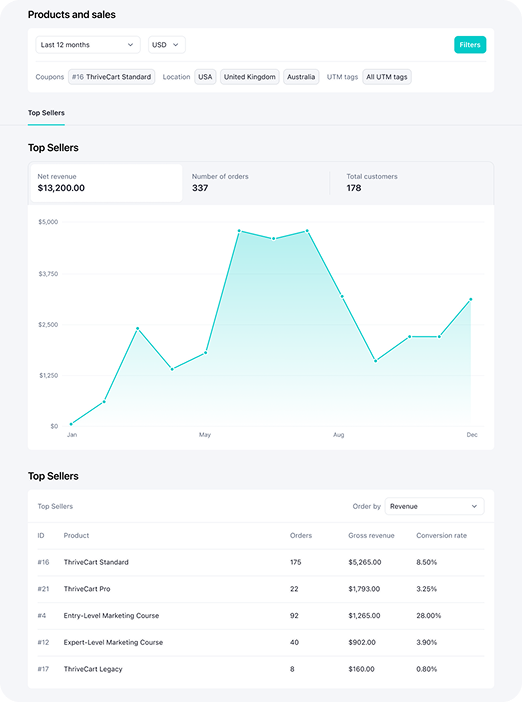This screenshot has width=522, height=702.
Task: Click the $160.00 gross revenue value
Action: 361,669
